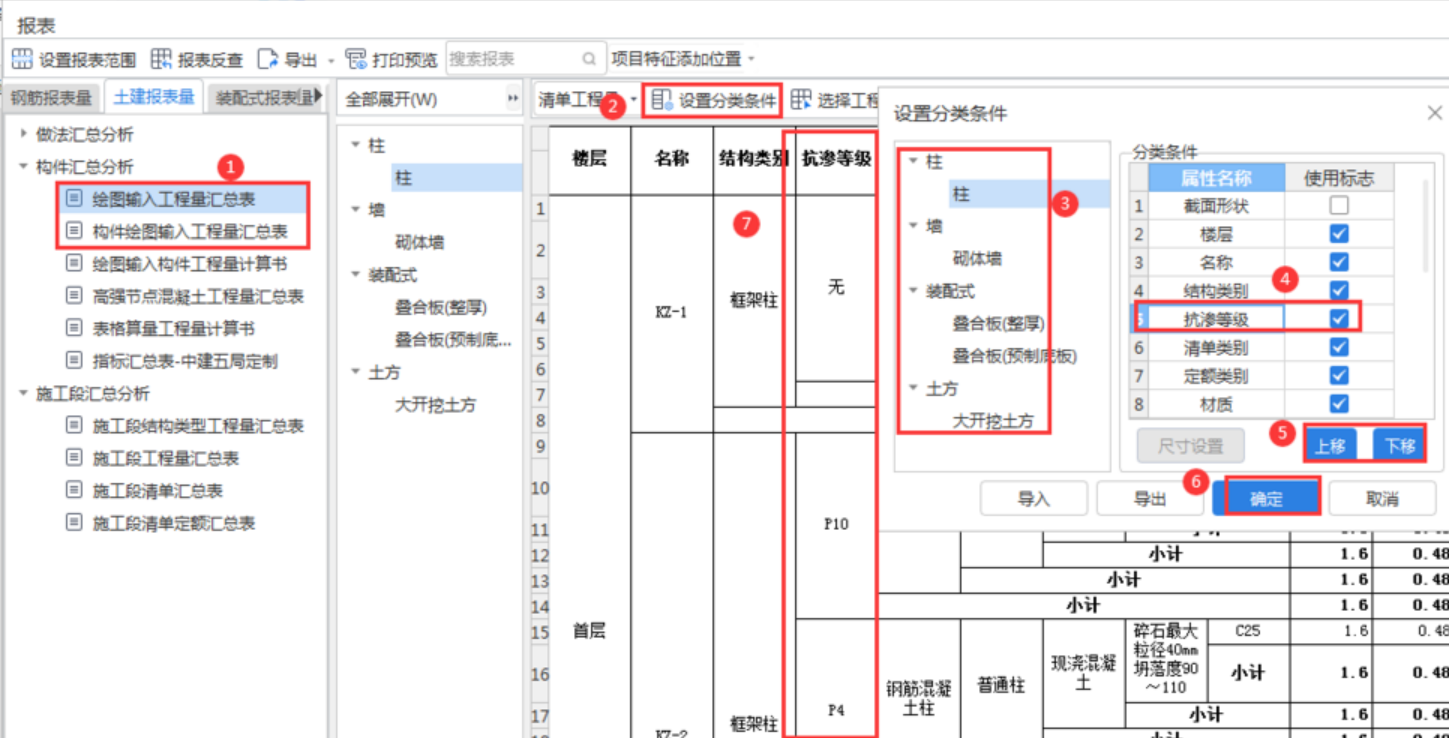The height and width of the screenshot is (738, 1449).
Task: Toggle the 抗渗等级 use-flag checkbox
Action: (x=1339, y=318)
